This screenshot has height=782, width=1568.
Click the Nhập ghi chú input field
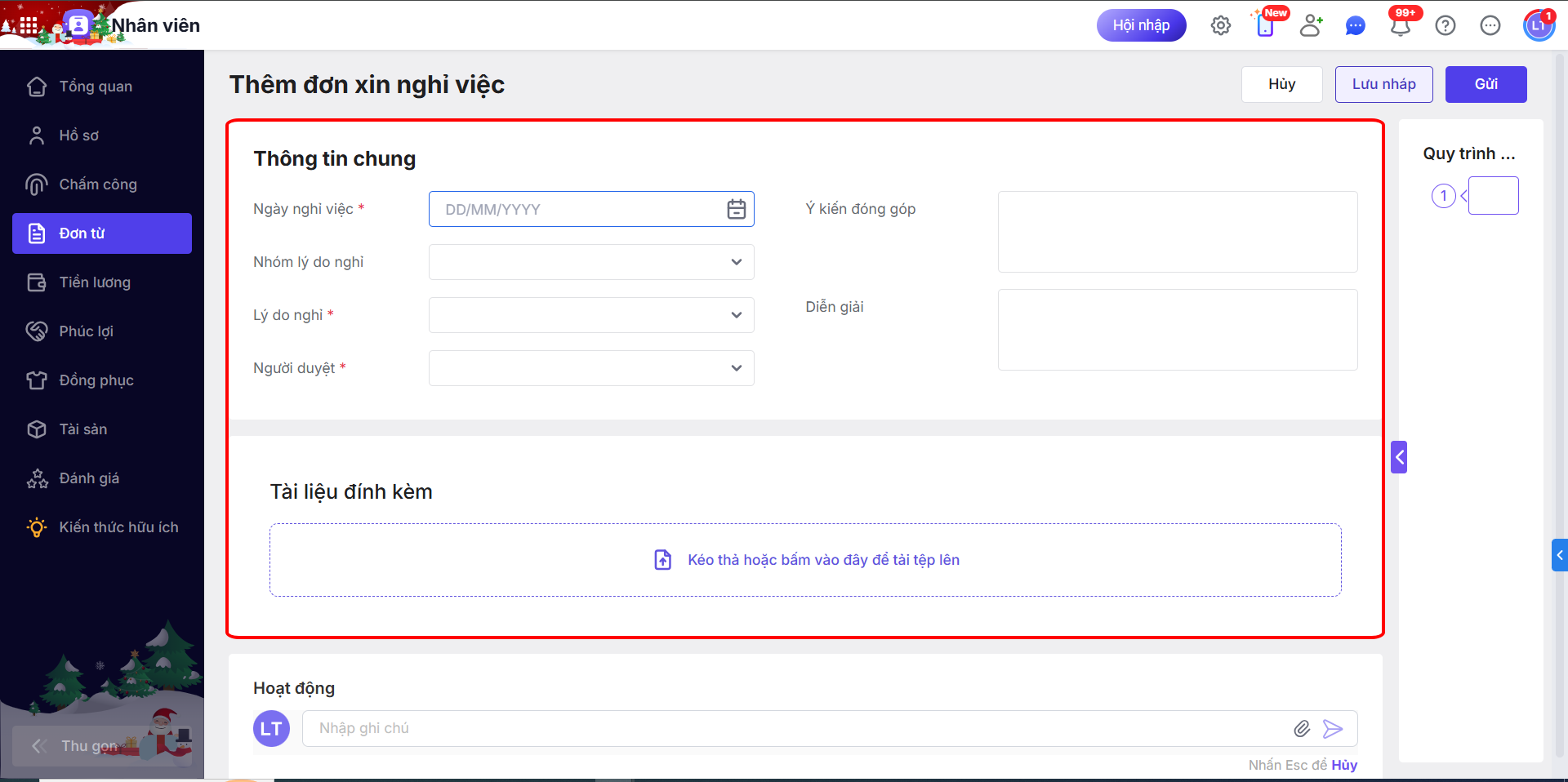coord(792,729)
